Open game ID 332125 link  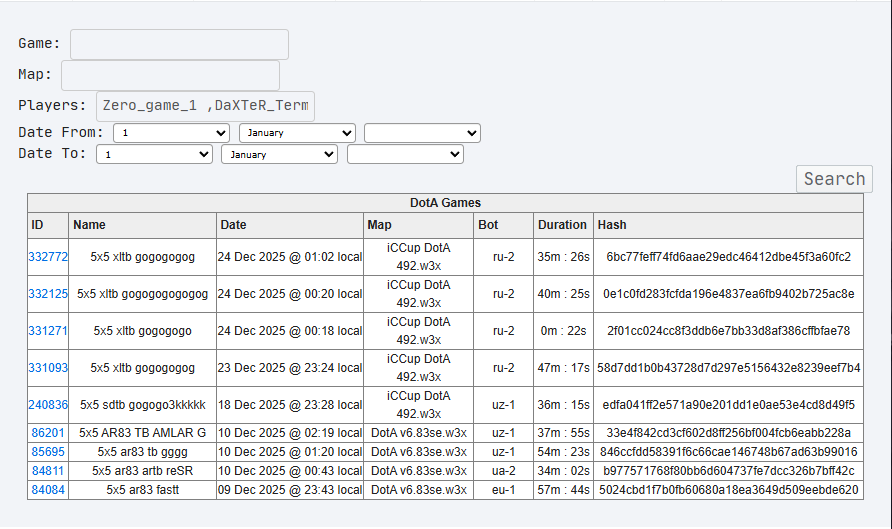pos(48,294)
